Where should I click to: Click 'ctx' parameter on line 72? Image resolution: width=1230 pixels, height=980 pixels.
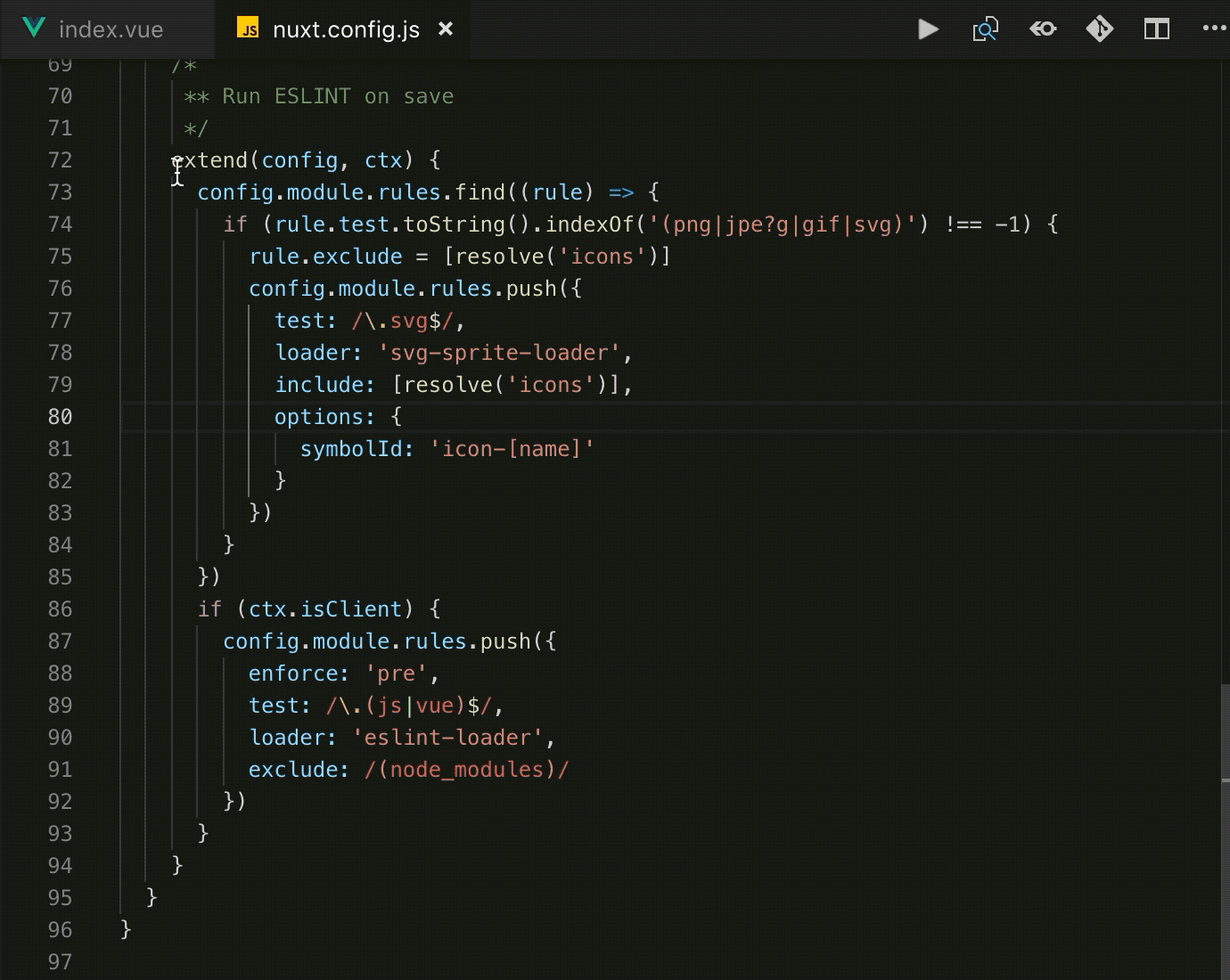pos(383,160)
